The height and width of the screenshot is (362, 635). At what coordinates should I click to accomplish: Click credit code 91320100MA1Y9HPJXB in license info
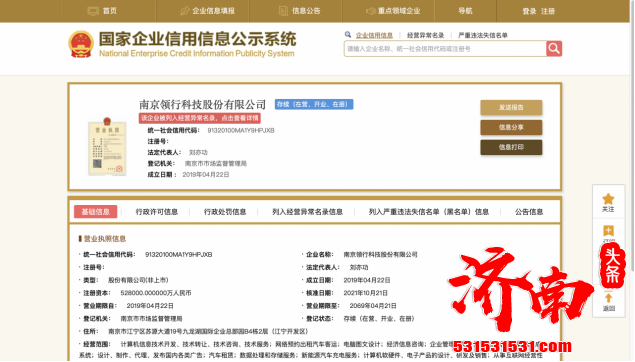pos(179,254)
